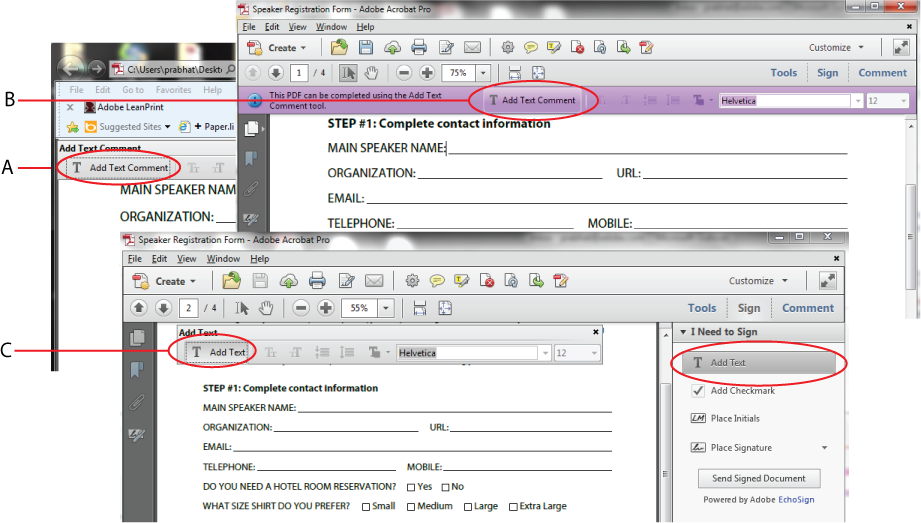
Task: Close the floating Add Text toolbar
Action: [596, 332]
